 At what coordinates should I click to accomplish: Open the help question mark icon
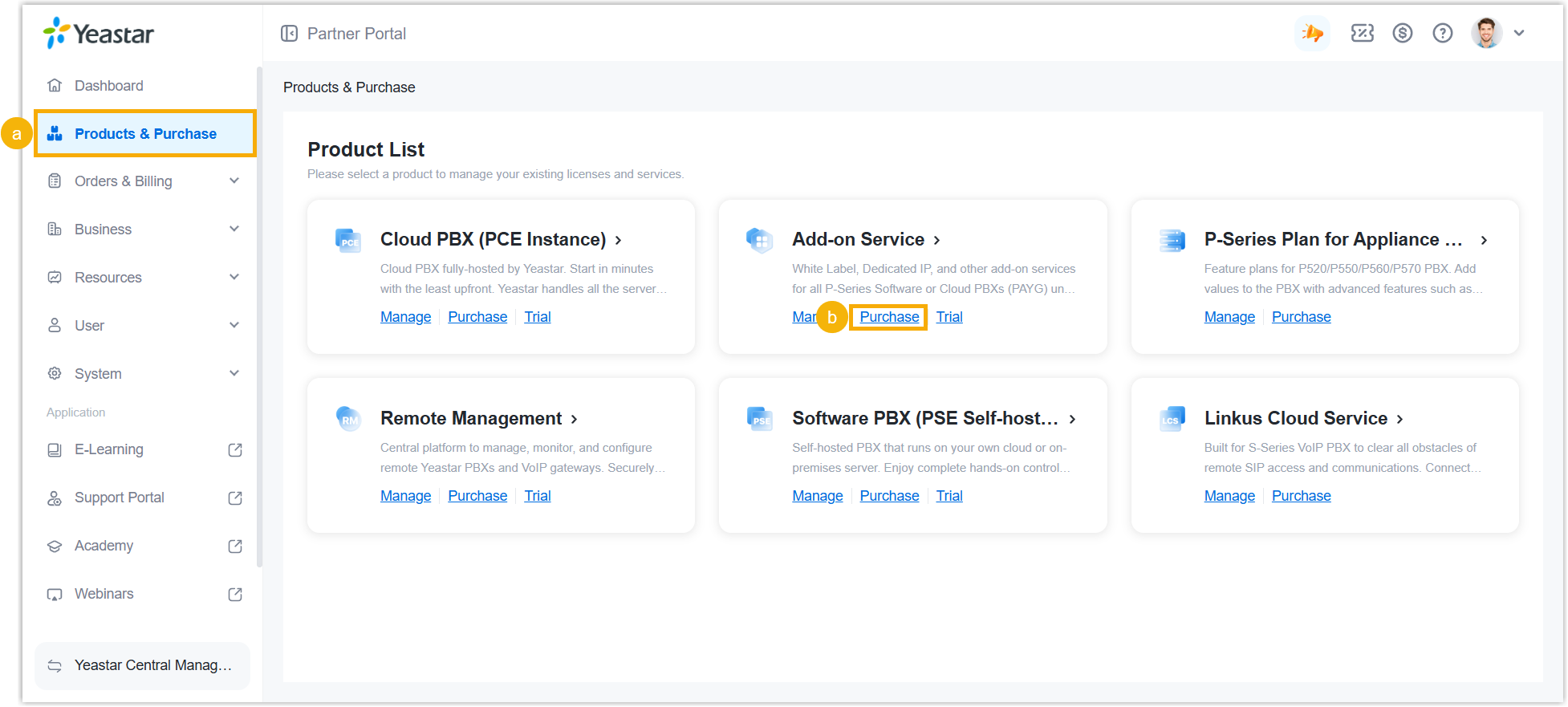pos(1442,34)
